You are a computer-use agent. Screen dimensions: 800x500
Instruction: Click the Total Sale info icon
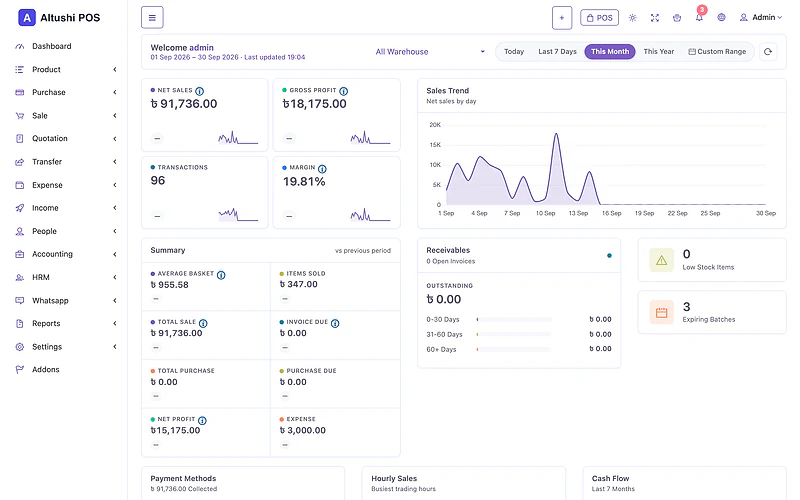[203, 323]
